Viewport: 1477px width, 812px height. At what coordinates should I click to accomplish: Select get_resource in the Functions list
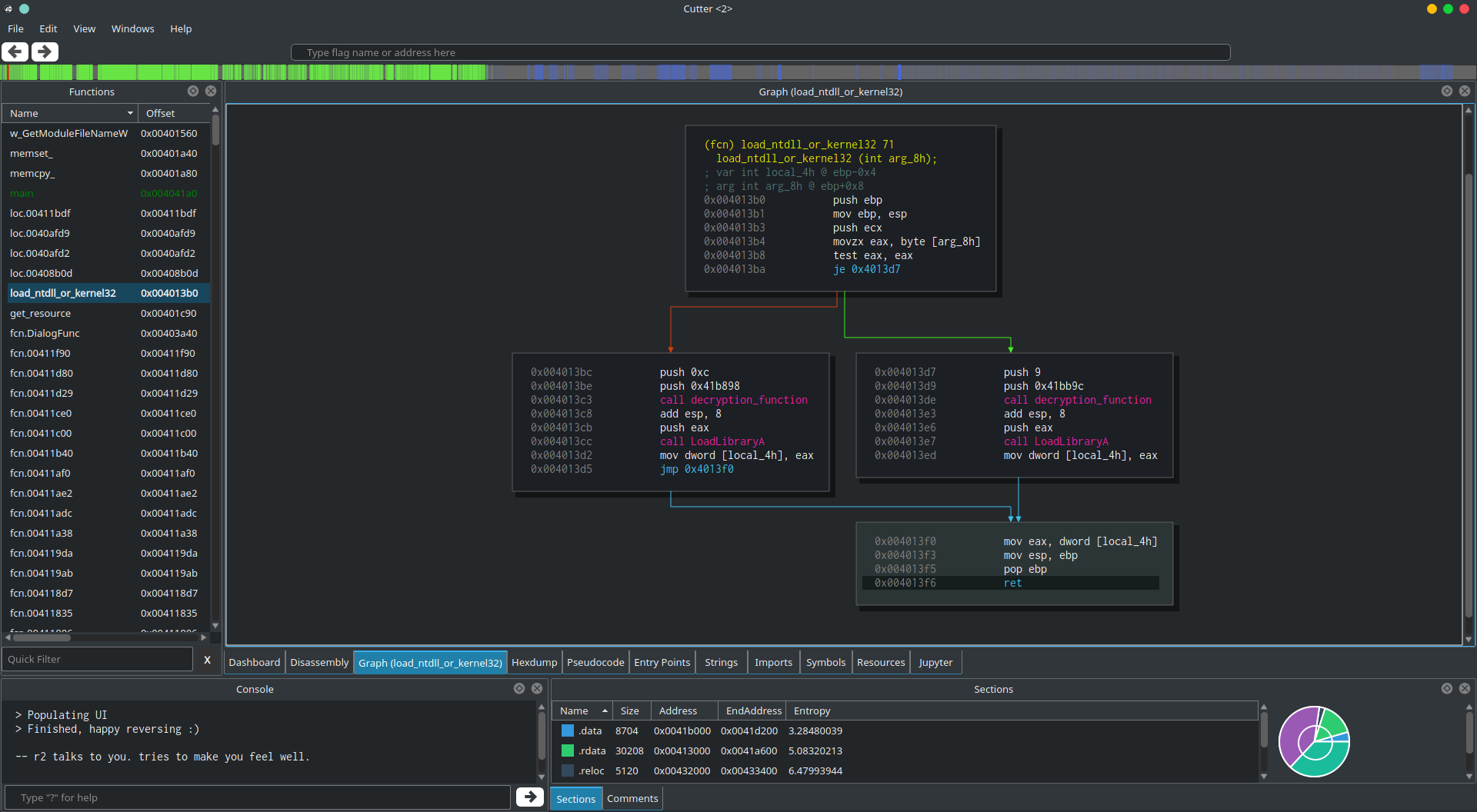40,313
